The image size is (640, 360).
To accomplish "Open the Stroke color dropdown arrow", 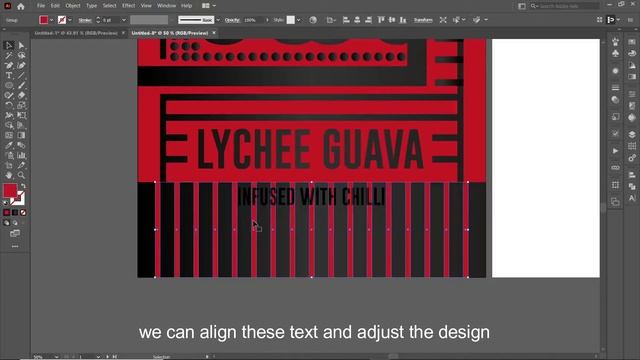I will (70, 20).
